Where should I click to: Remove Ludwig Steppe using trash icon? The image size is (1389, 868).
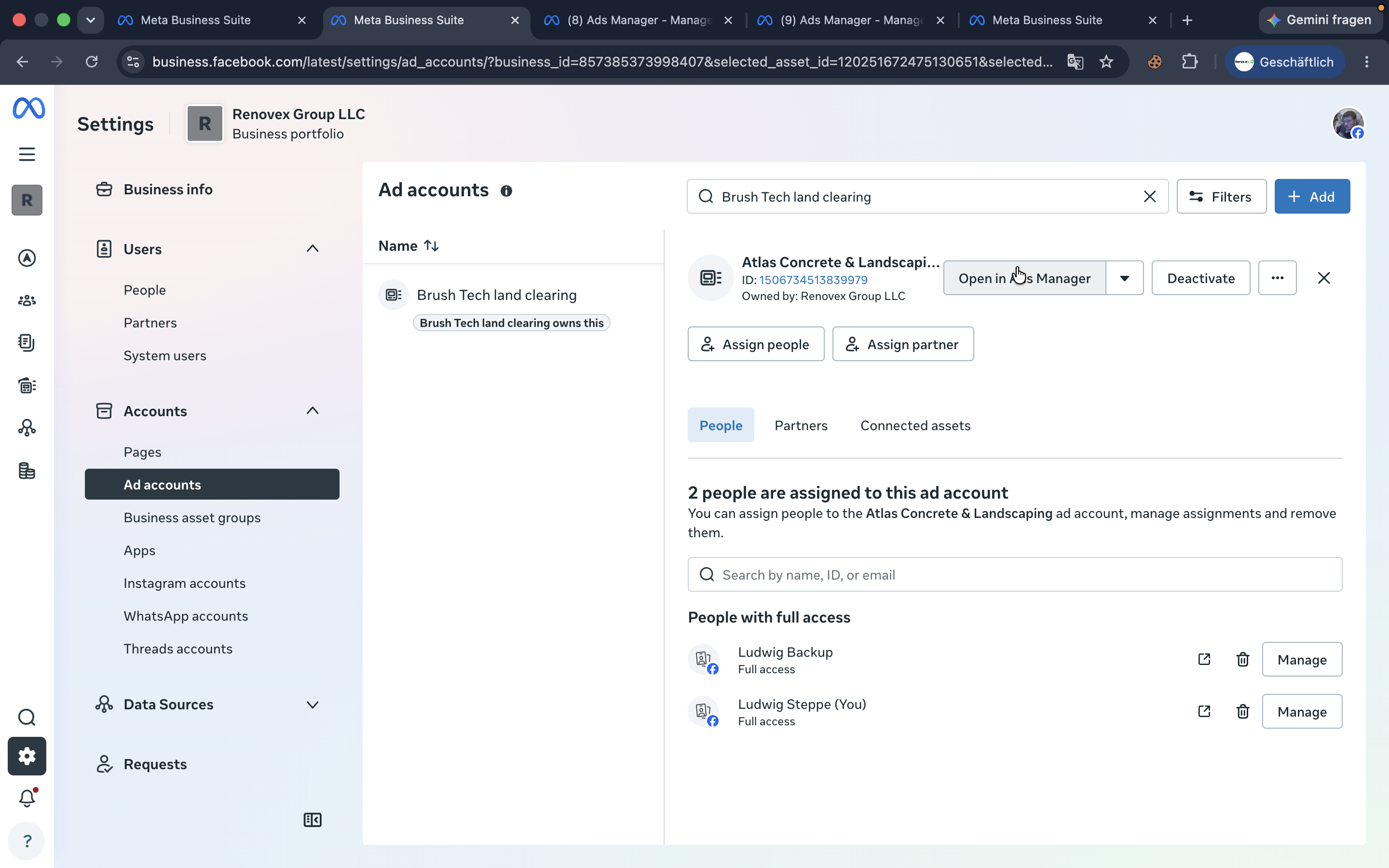click(1243, 711)
